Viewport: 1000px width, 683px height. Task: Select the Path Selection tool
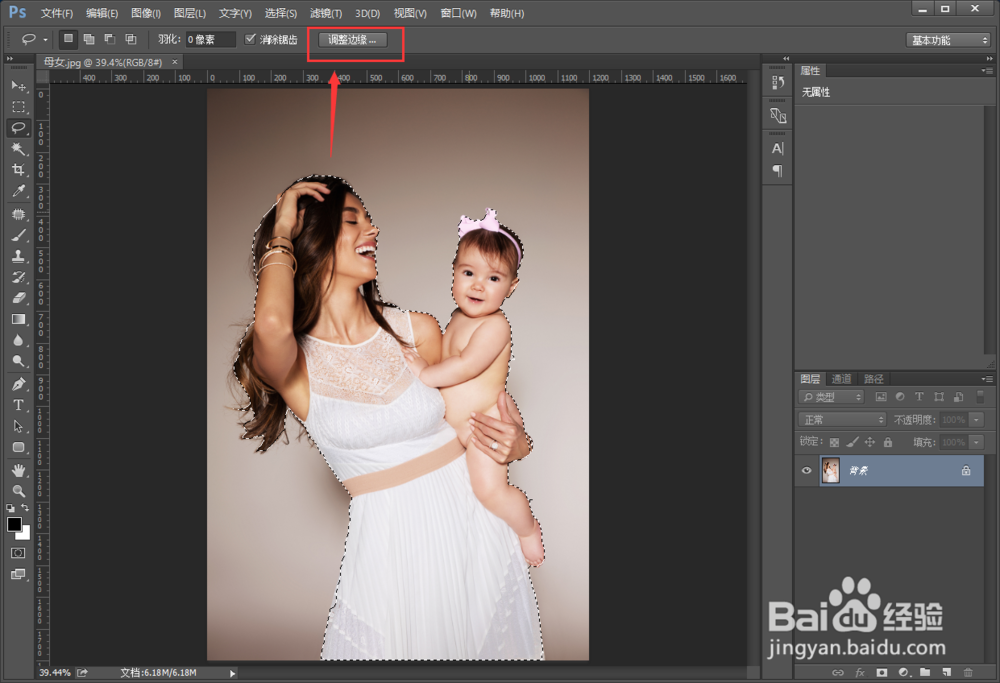point(18,426)
